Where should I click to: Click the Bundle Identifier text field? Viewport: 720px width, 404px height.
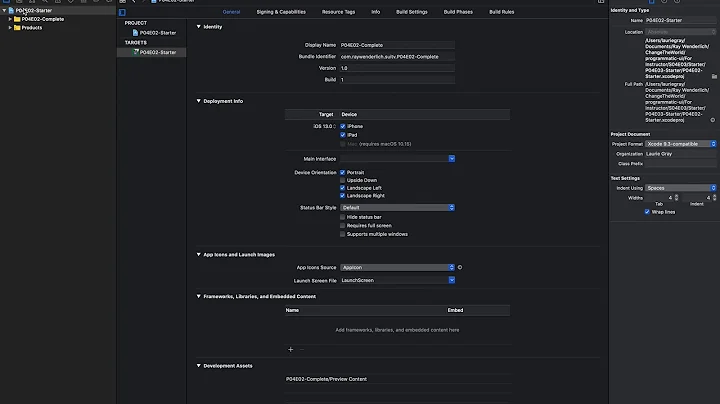click(x=397, y=56)
